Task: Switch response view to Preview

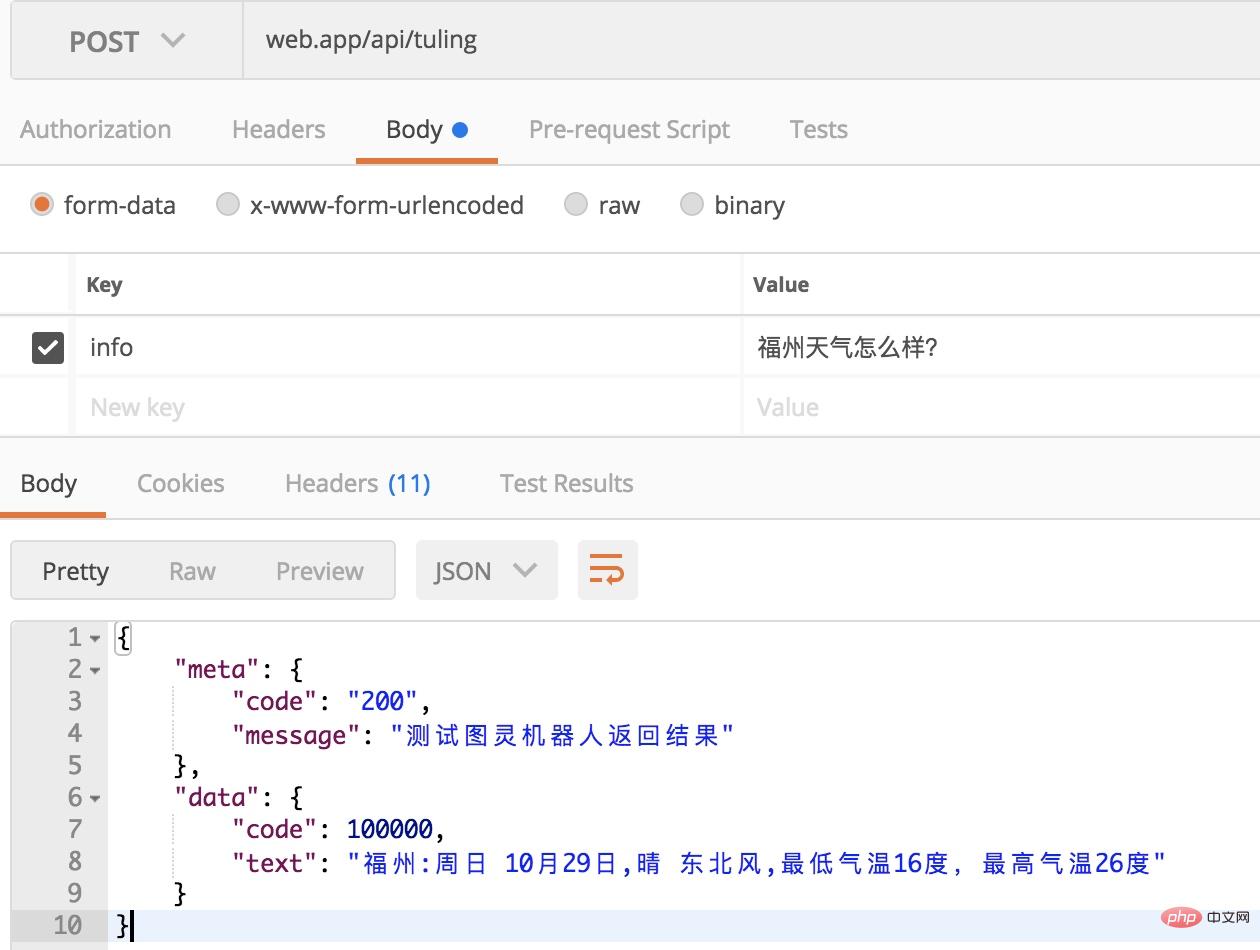Action: 320,571
